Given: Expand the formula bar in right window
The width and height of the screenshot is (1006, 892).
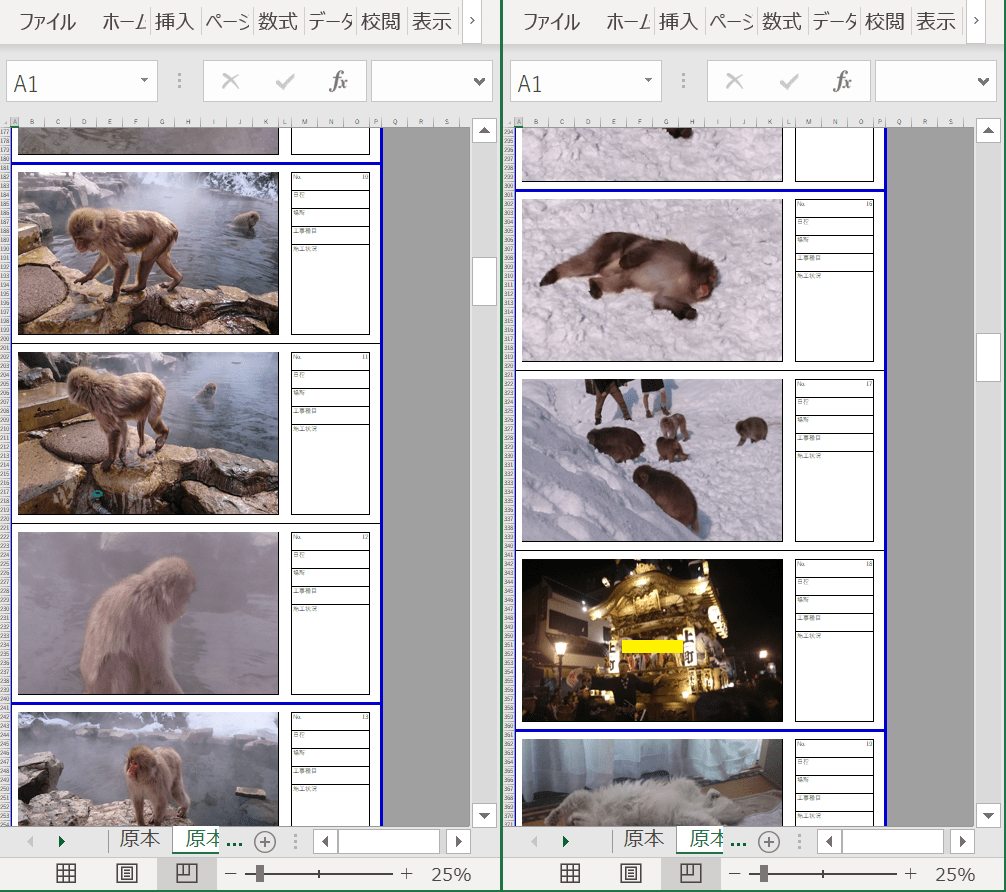Looking at the screenshot, I should tap(984, 81).
